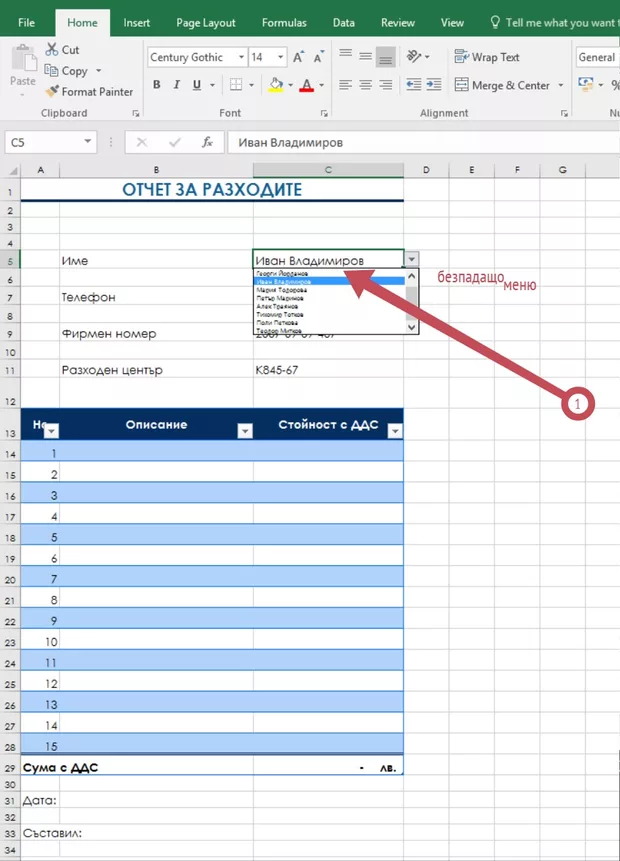This screenshot has height=861, width=620.
Task: Open the Font dialog launcher
Action: tap(325, 114)
